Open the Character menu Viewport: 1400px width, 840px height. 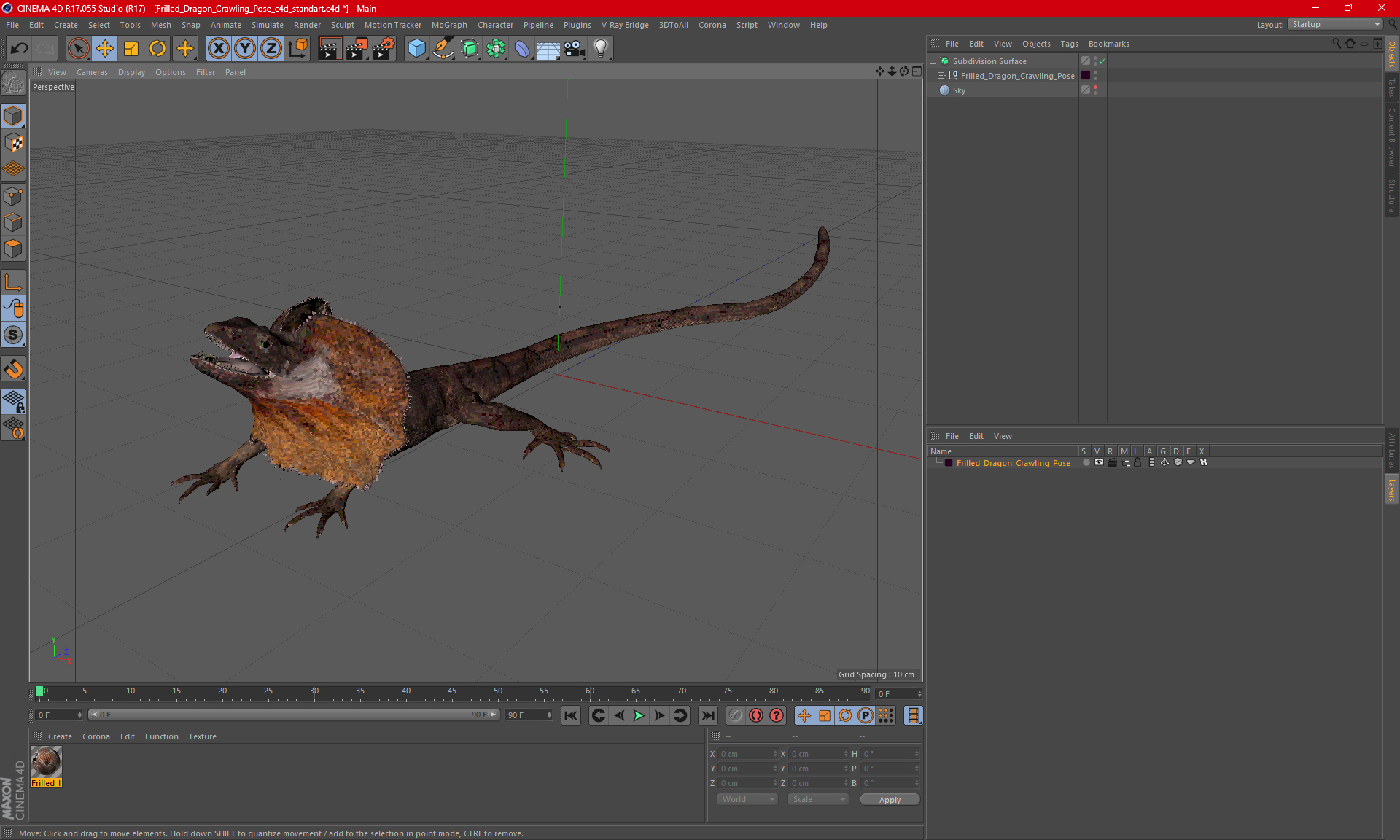click(x=495, y=25)
